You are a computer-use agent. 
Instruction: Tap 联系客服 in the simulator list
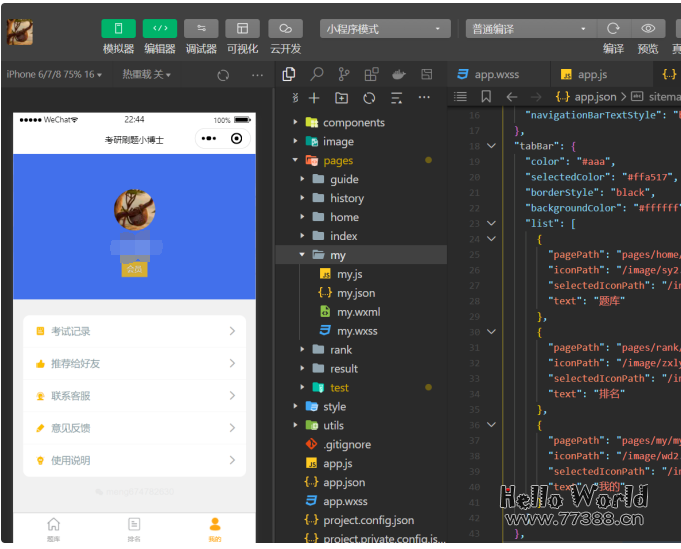134,396
